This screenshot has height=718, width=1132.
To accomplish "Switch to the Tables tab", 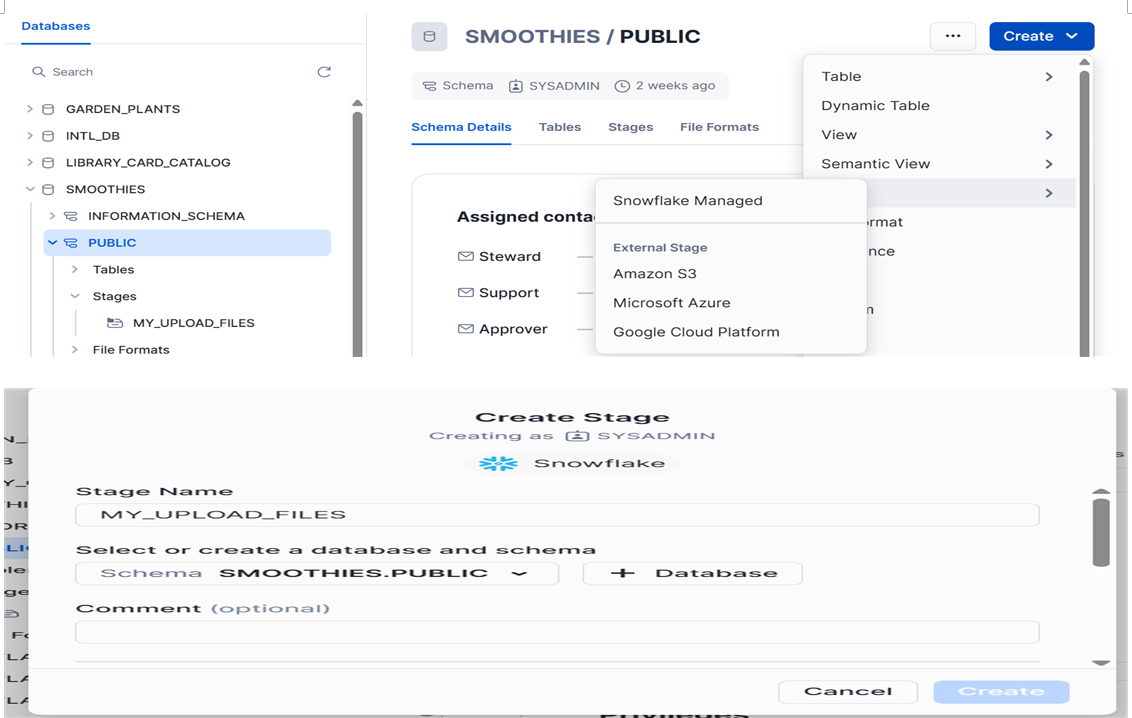I will tap(559, 127).
